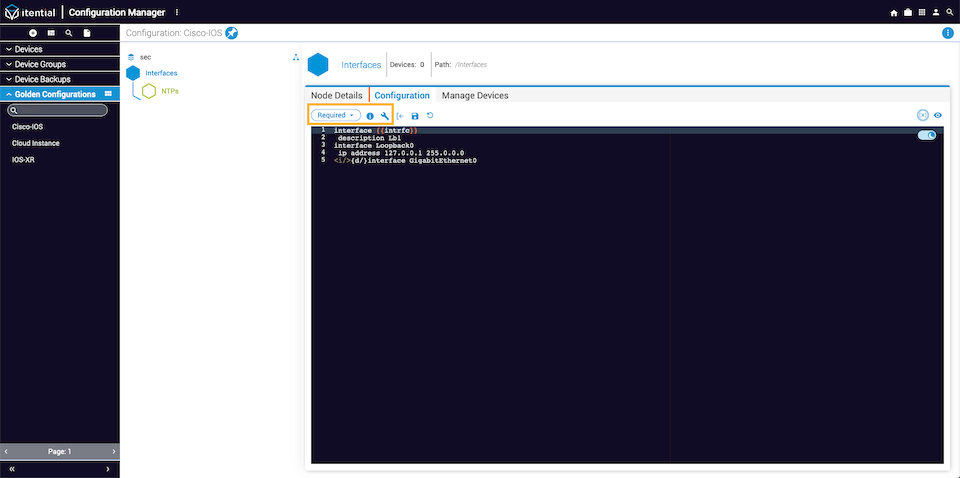Expand the Devices section
Screen dimensions: 960x478
(59, 49)
